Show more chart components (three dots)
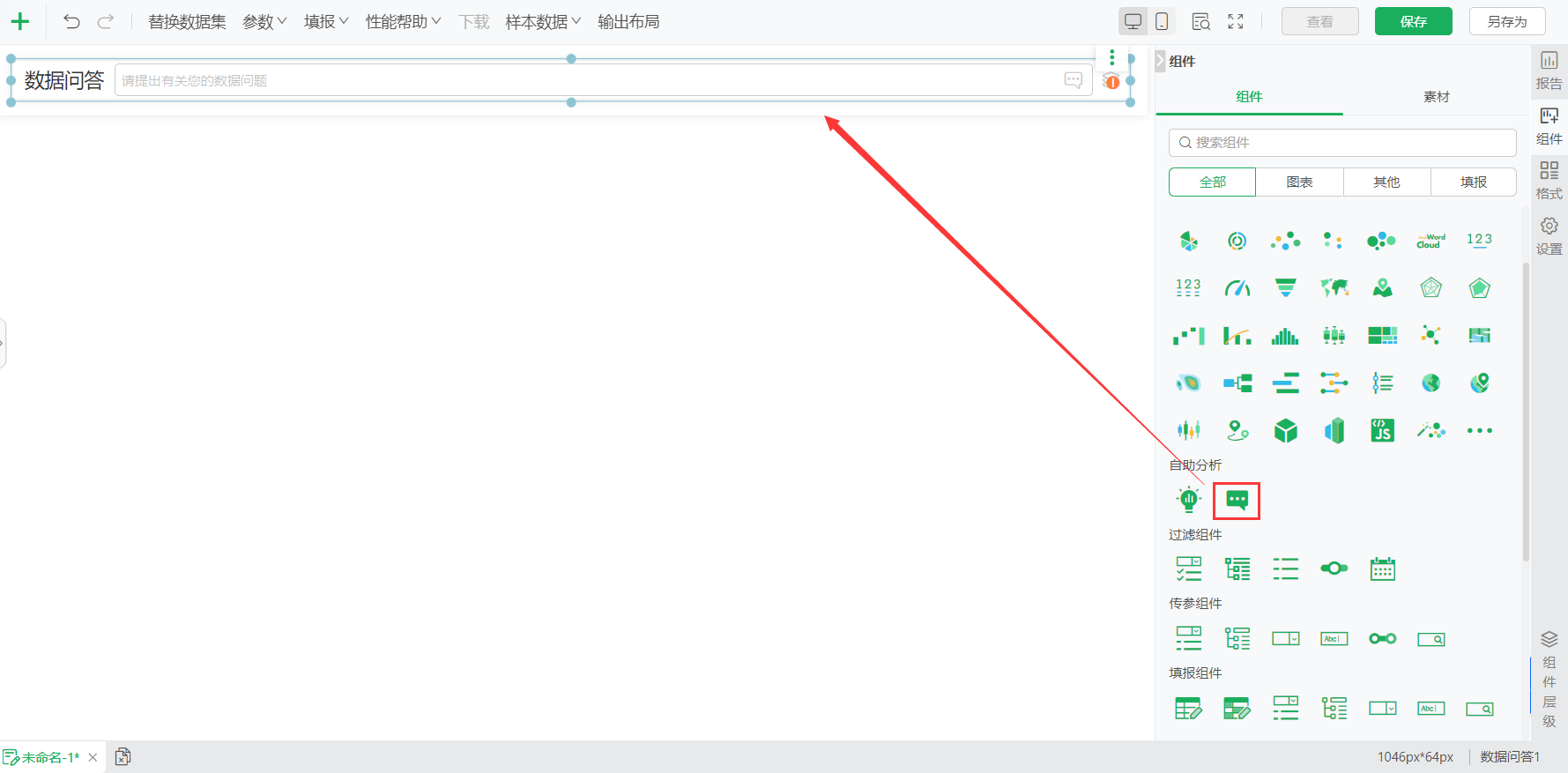The height and width of the screenshot is (773, 1568). coord(1479,431)
